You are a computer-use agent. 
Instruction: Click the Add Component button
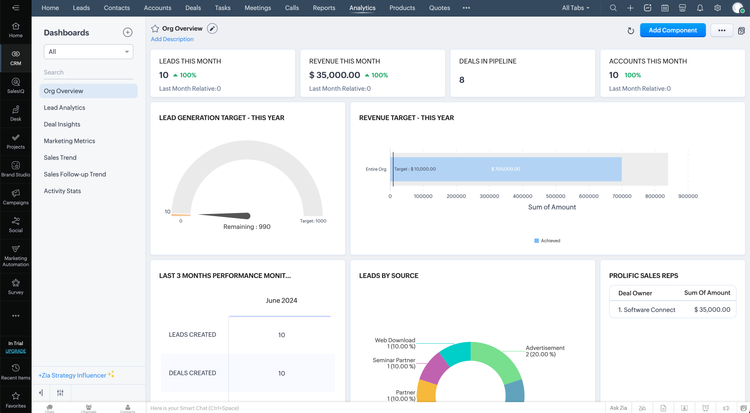[x=673, y=31]
